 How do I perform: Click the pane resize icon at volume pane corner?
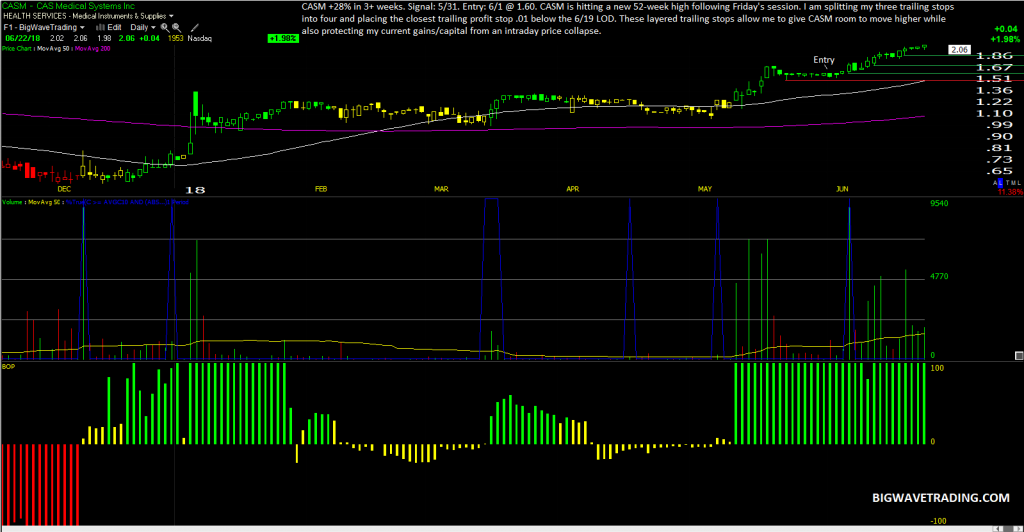(x=1019, y=356)
